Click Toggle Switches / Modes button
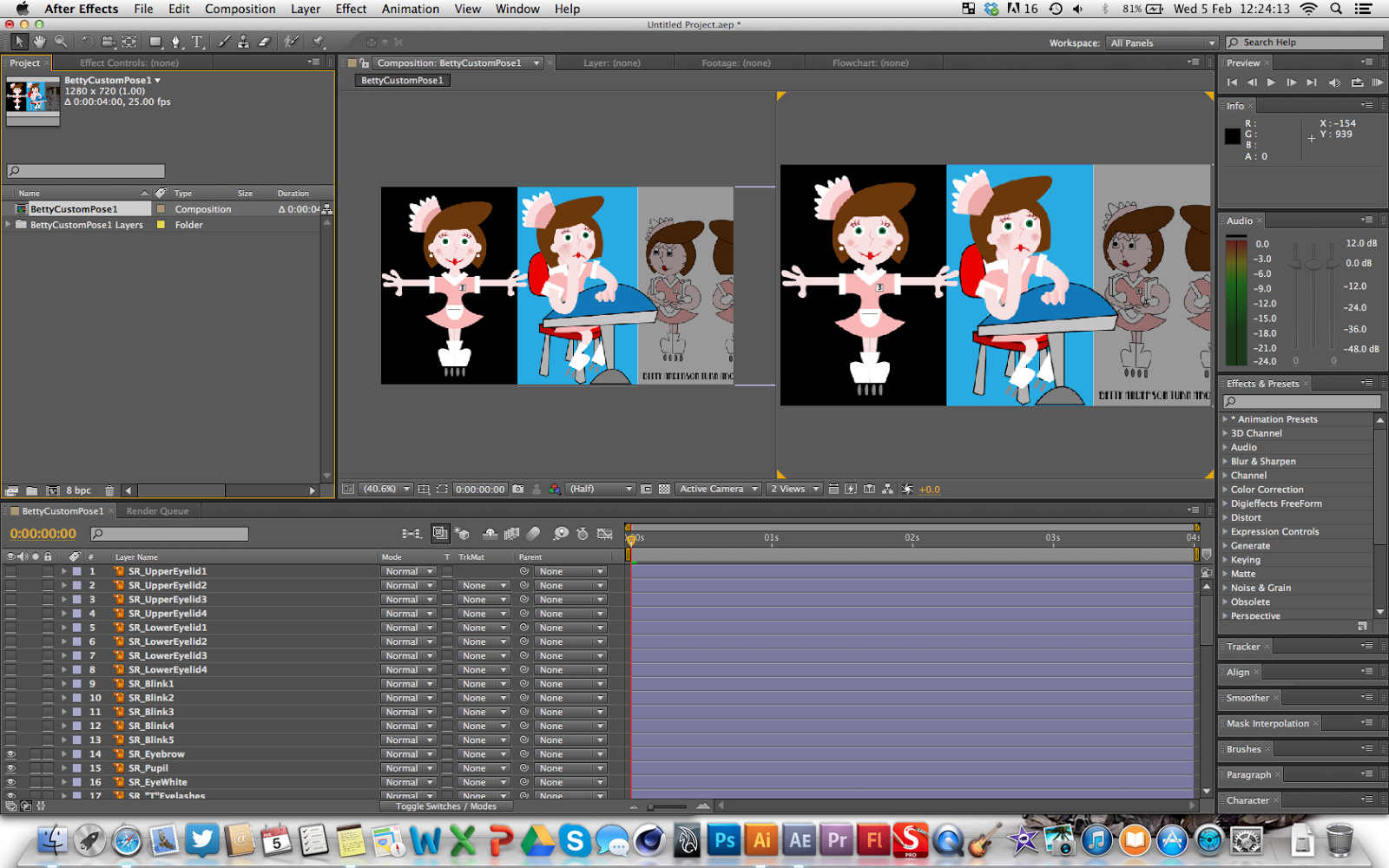Viewport: 1389px width, 868px height. 446,806
